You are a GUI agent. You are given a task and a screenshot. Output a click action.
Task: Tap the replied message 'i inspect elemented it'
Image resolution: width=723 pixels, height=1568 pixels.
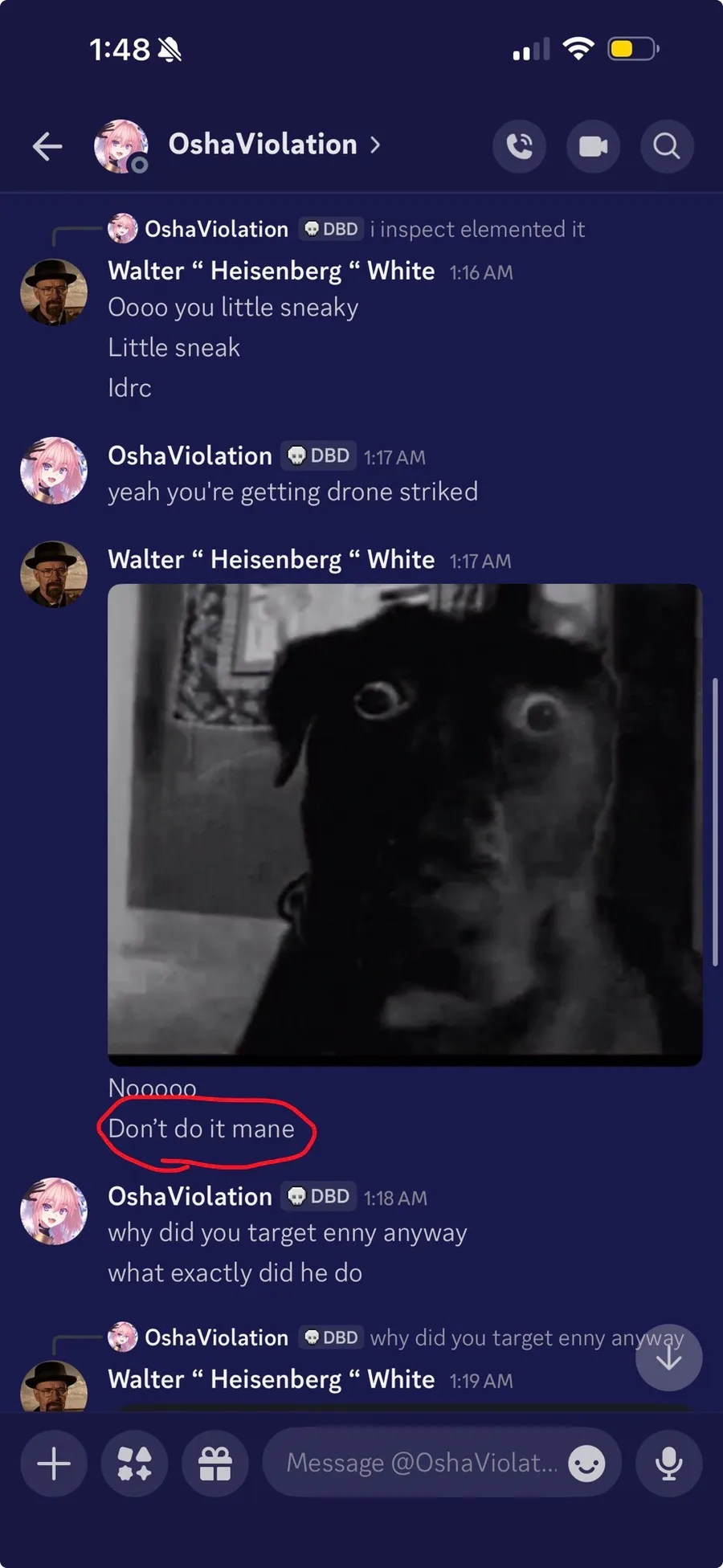(477, 229)
